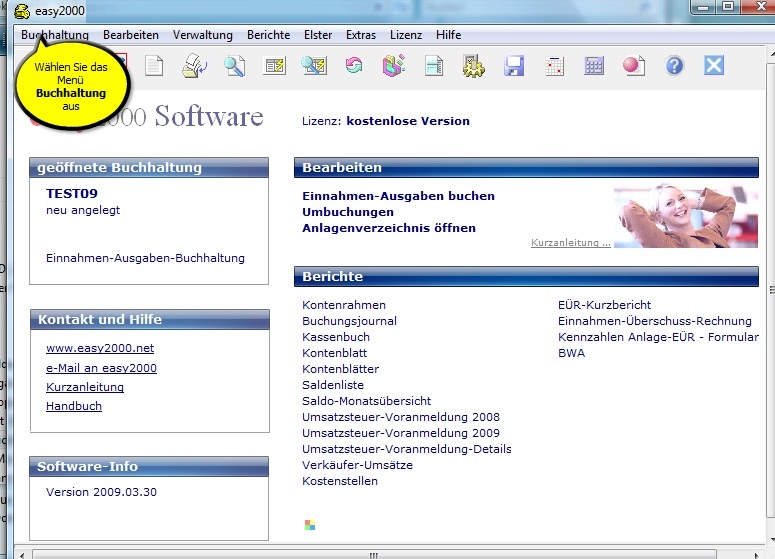Click the pink-green refresh arrows icon
The width and height of the screenshot is (775, 559).
pos(354,65)
